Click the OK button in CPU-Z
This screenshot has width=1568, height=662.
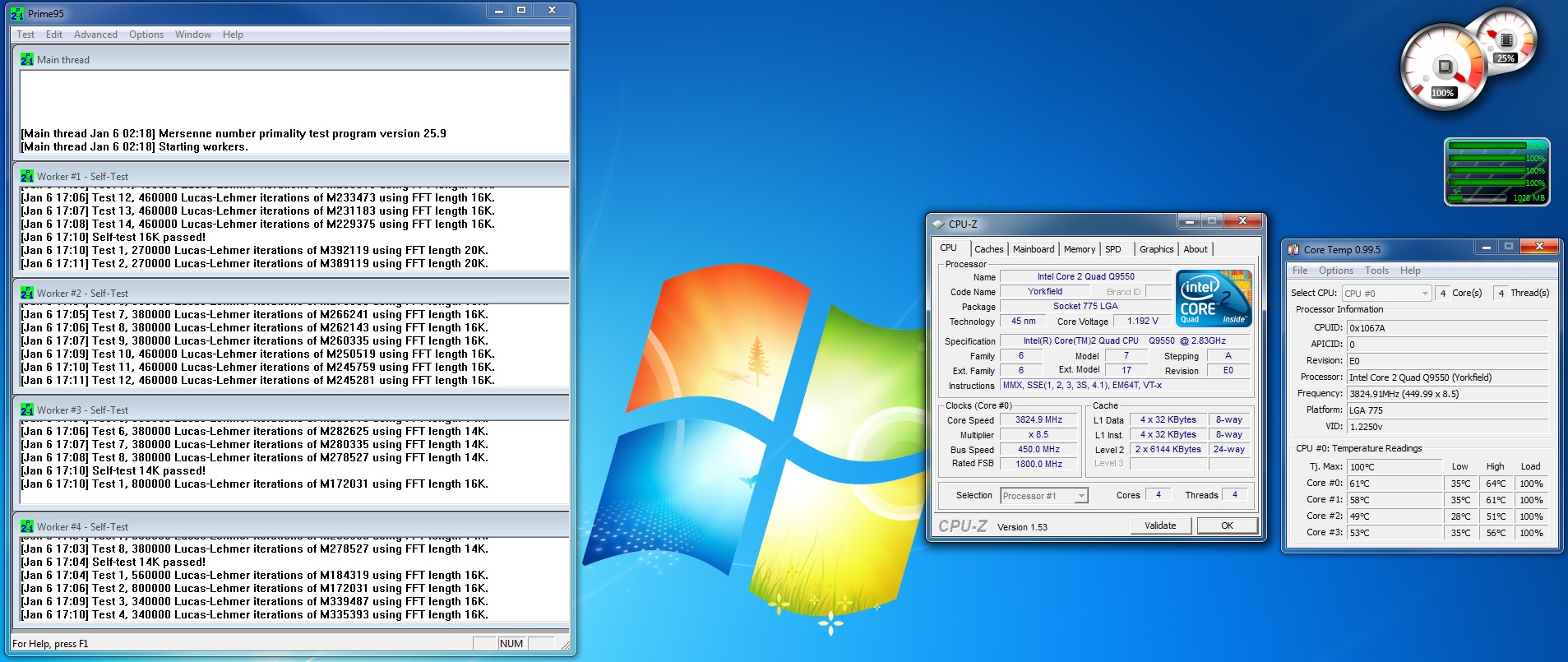pos(1227,525)
